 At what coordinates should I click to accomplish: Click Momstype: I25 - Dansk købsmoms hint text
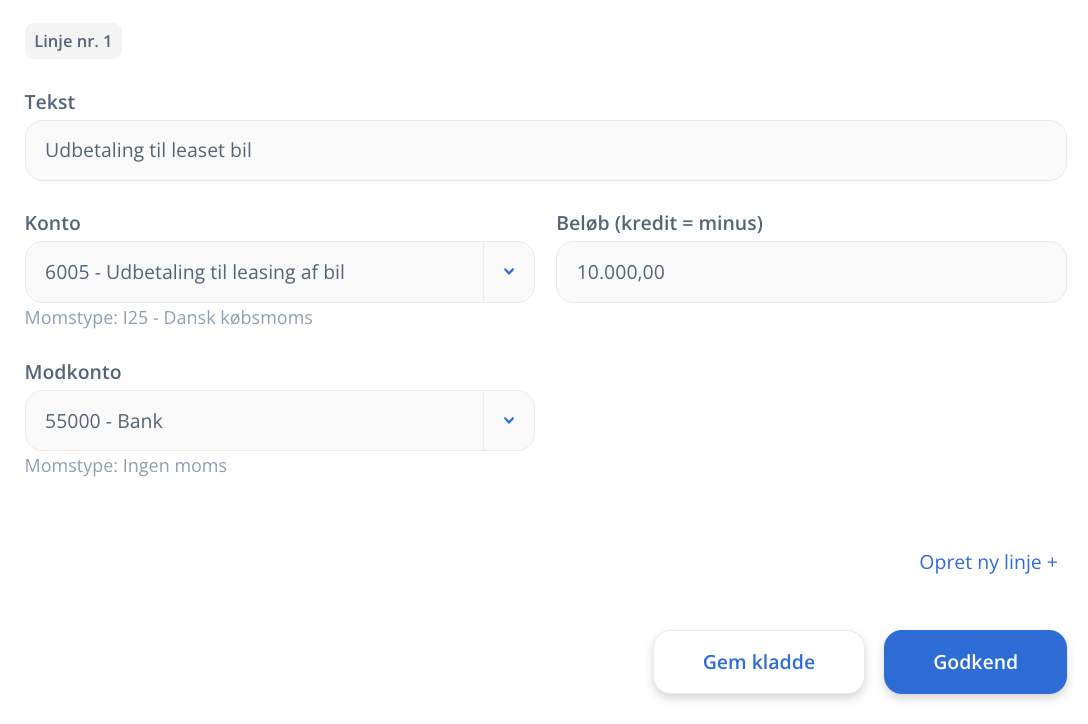click(169, 317)
